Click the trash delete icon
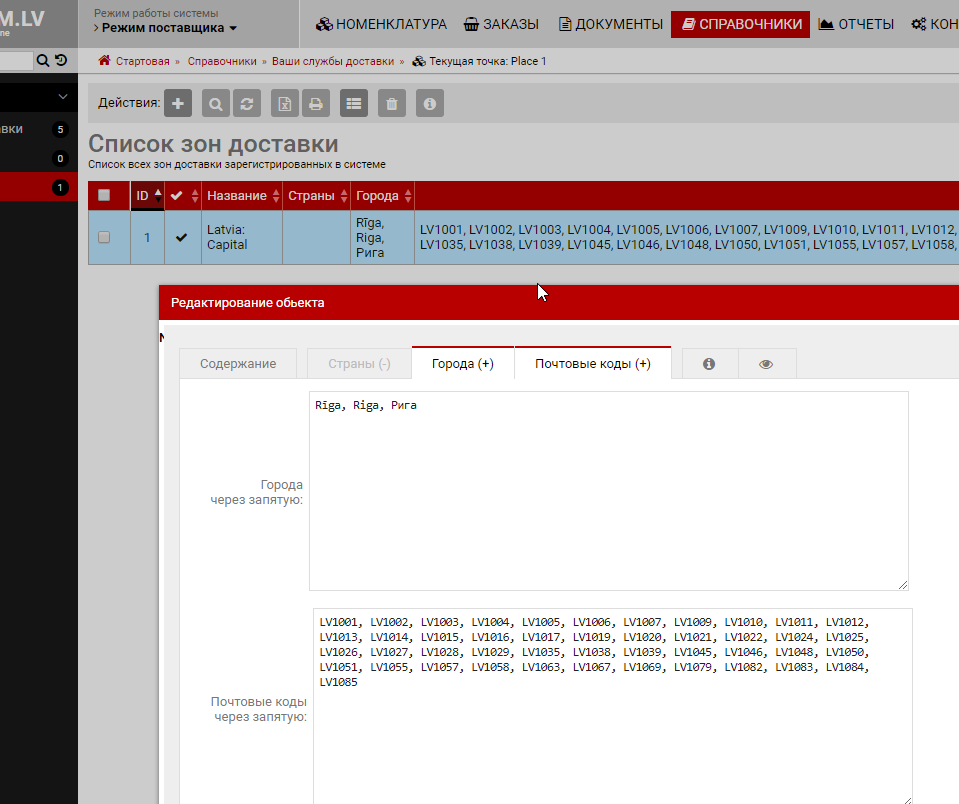The image size is (959, 804). (x=392, y=103)
